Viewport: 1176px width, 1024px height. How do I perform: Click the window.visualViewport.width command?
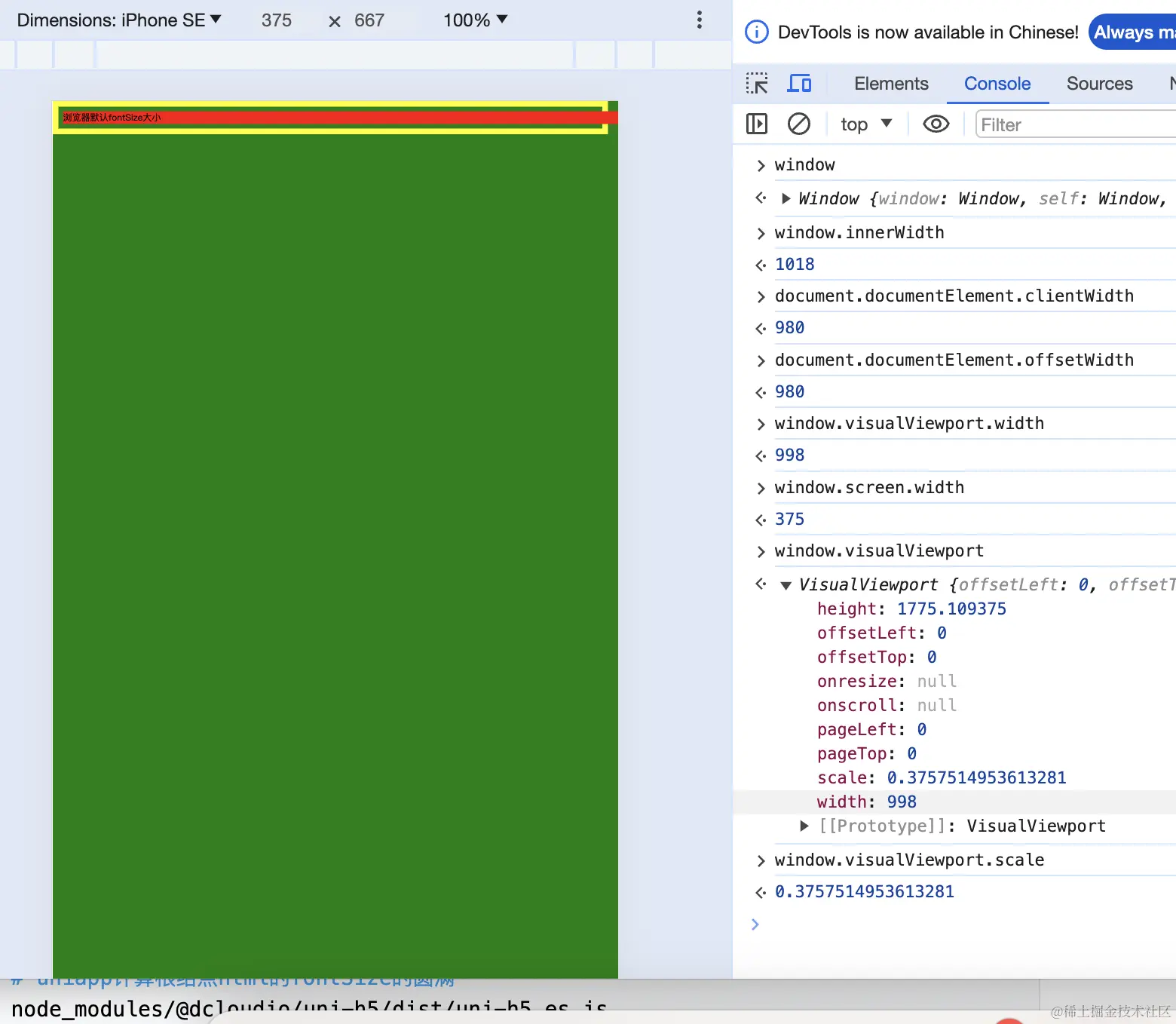pyautogui.click(x=909, y=423)
